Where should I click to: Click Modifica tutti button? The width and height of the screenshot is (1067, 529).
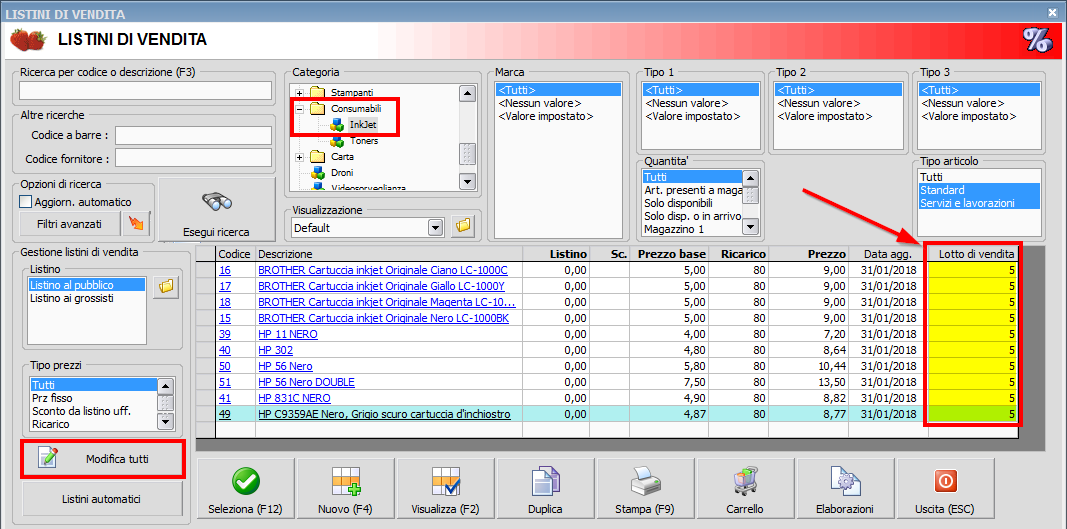(103, 460)
